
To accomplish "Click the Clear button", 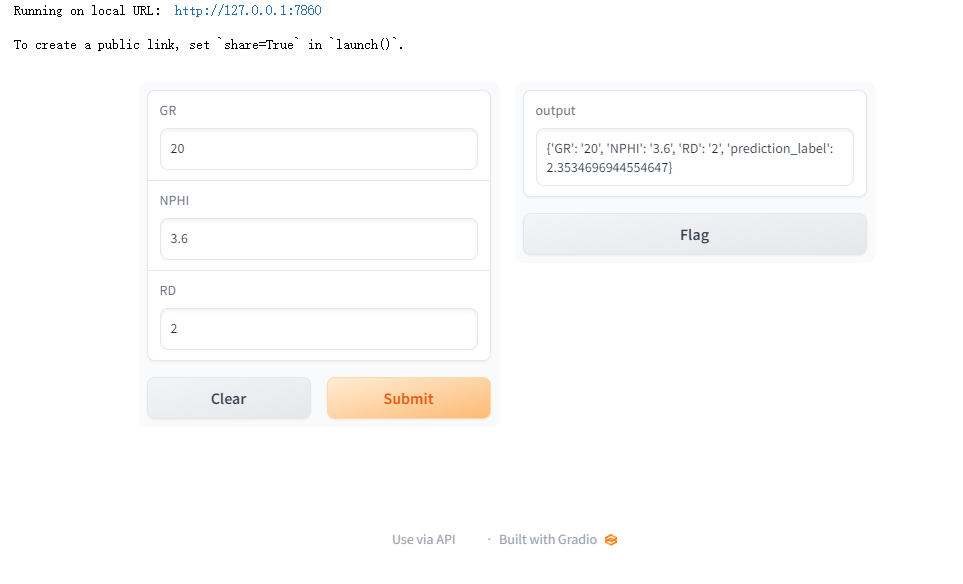I will coord(229,399).
